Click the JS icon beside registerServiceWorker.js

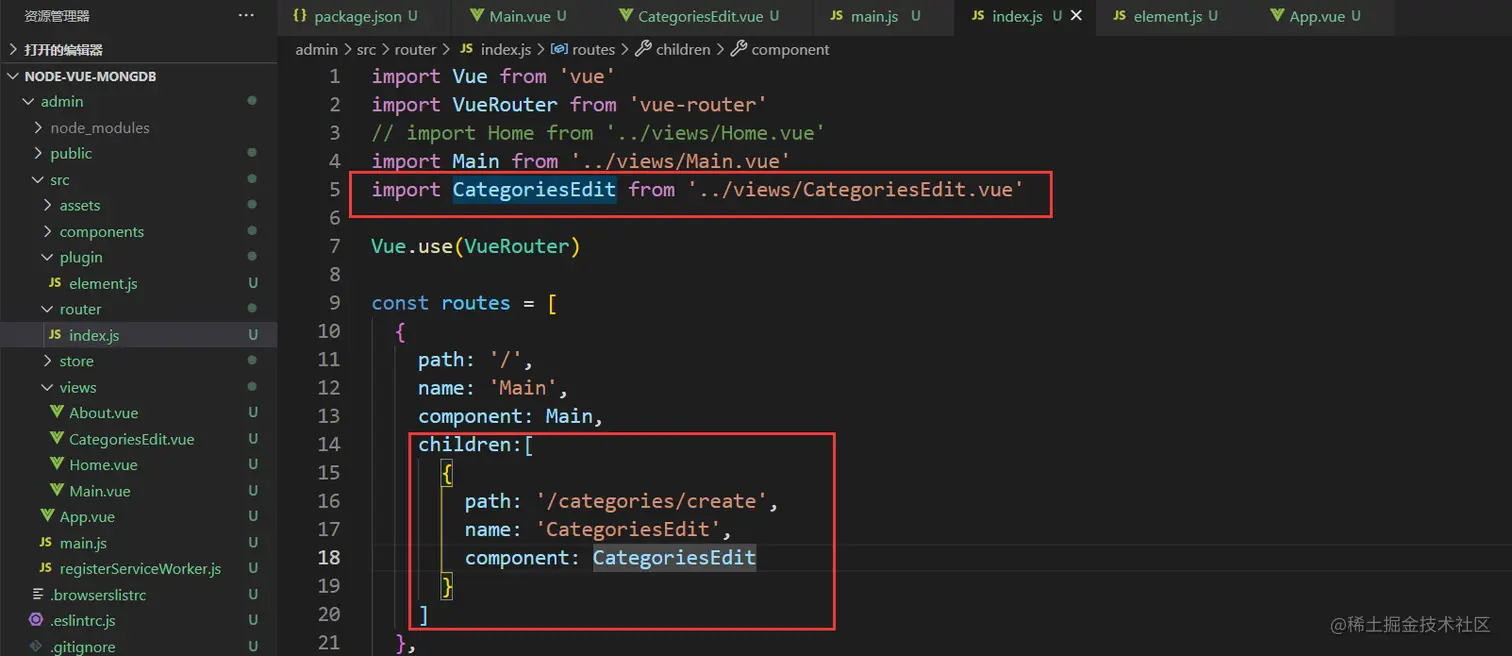pos(46,569)
